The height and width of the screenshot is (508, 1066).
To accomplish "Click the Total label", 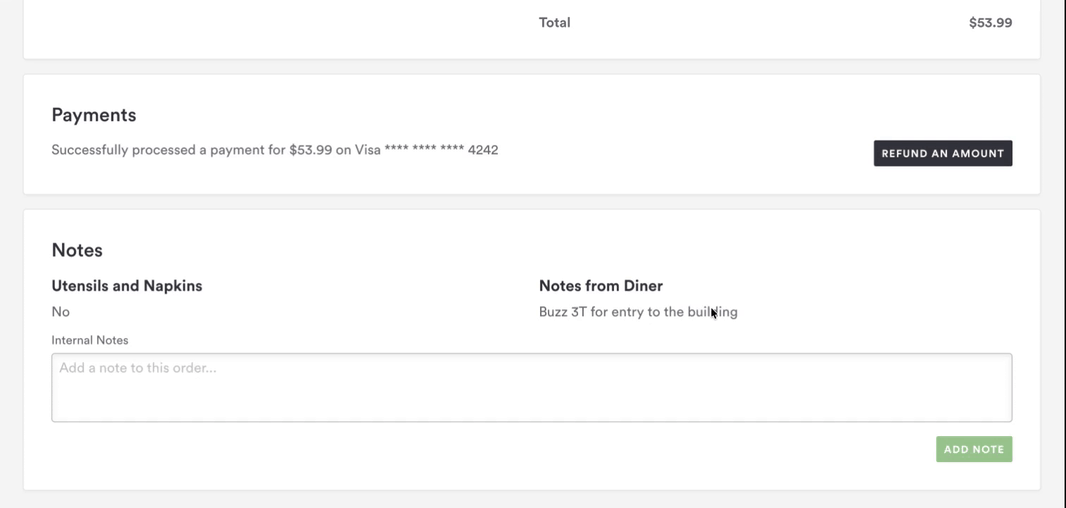I will point(554,22).
